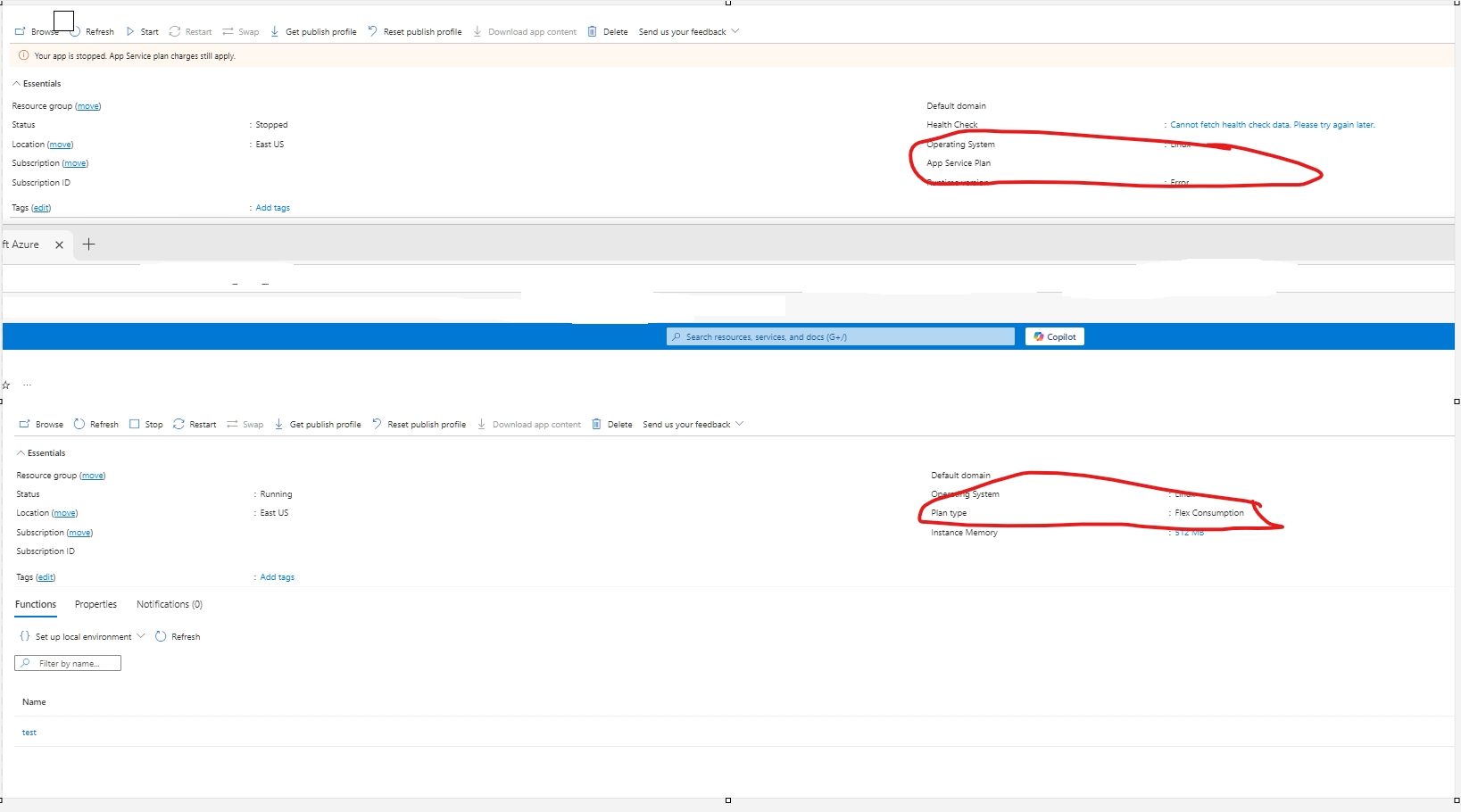Click Swap in the top stopped-app toolbar
This screenshot has height=812, width=1461.
click(x=241, y=31)
